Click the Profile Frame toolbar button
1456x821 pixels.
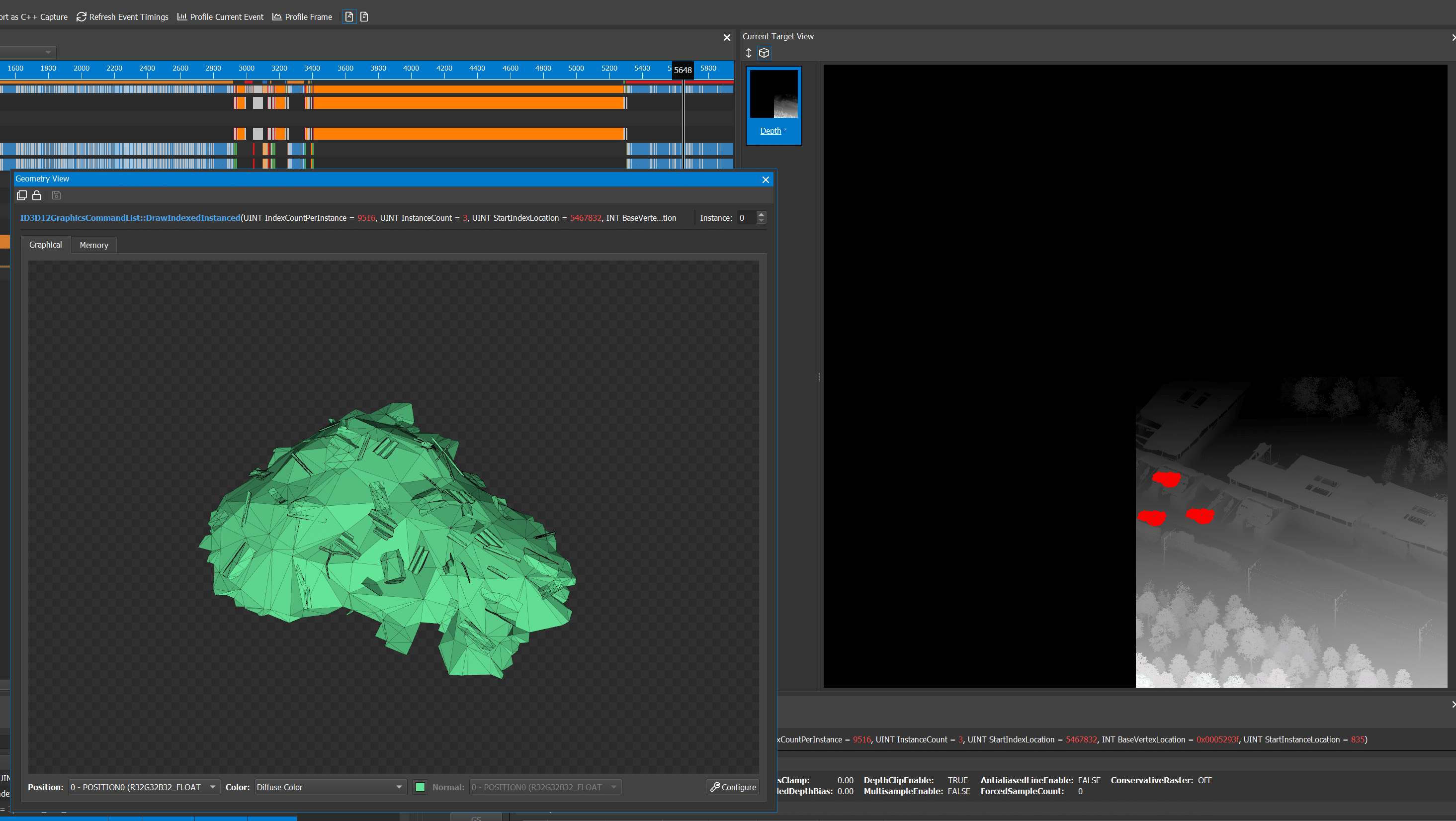click(x=302, y=17)
